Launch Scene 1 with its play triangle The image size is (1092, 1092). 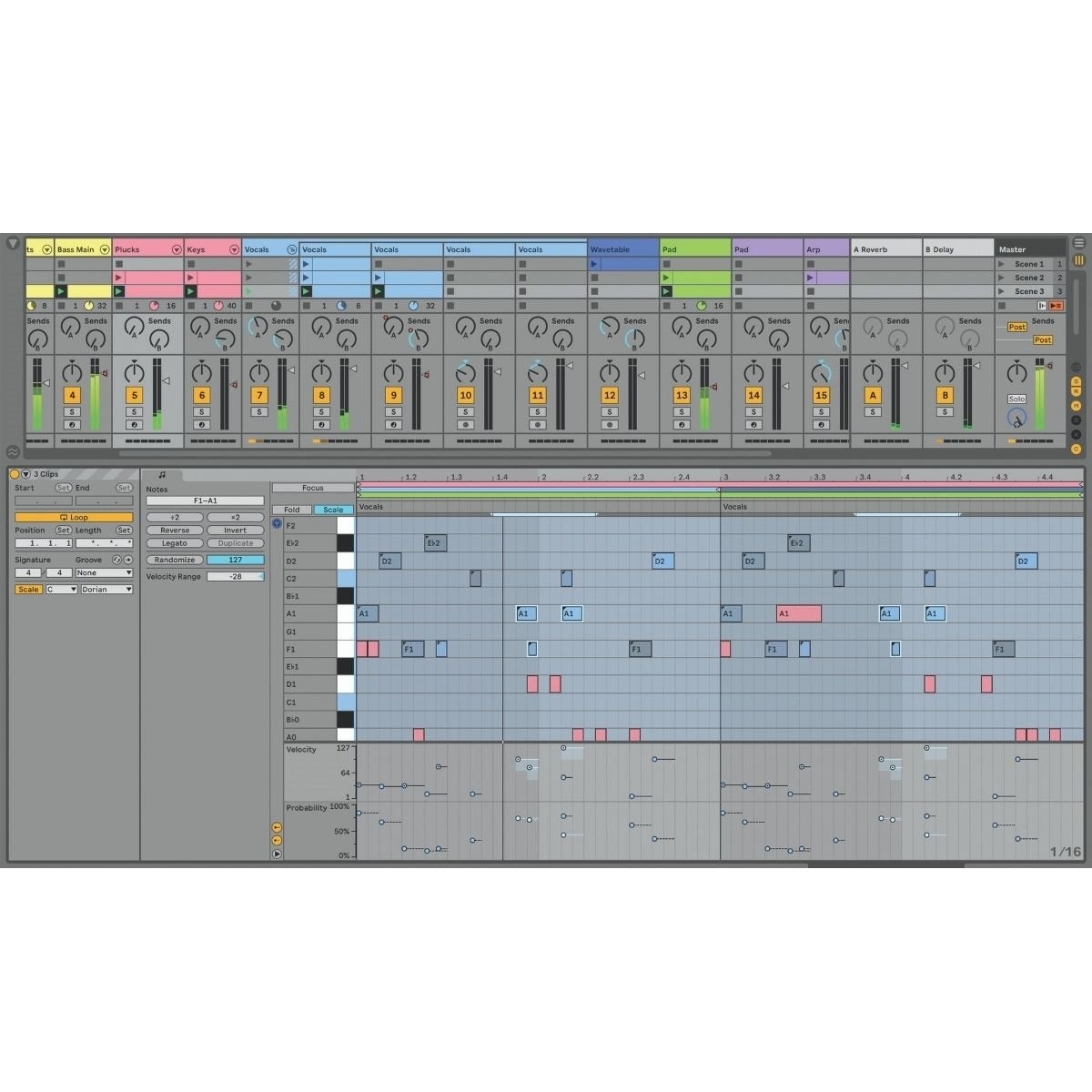pos(1003,264)
